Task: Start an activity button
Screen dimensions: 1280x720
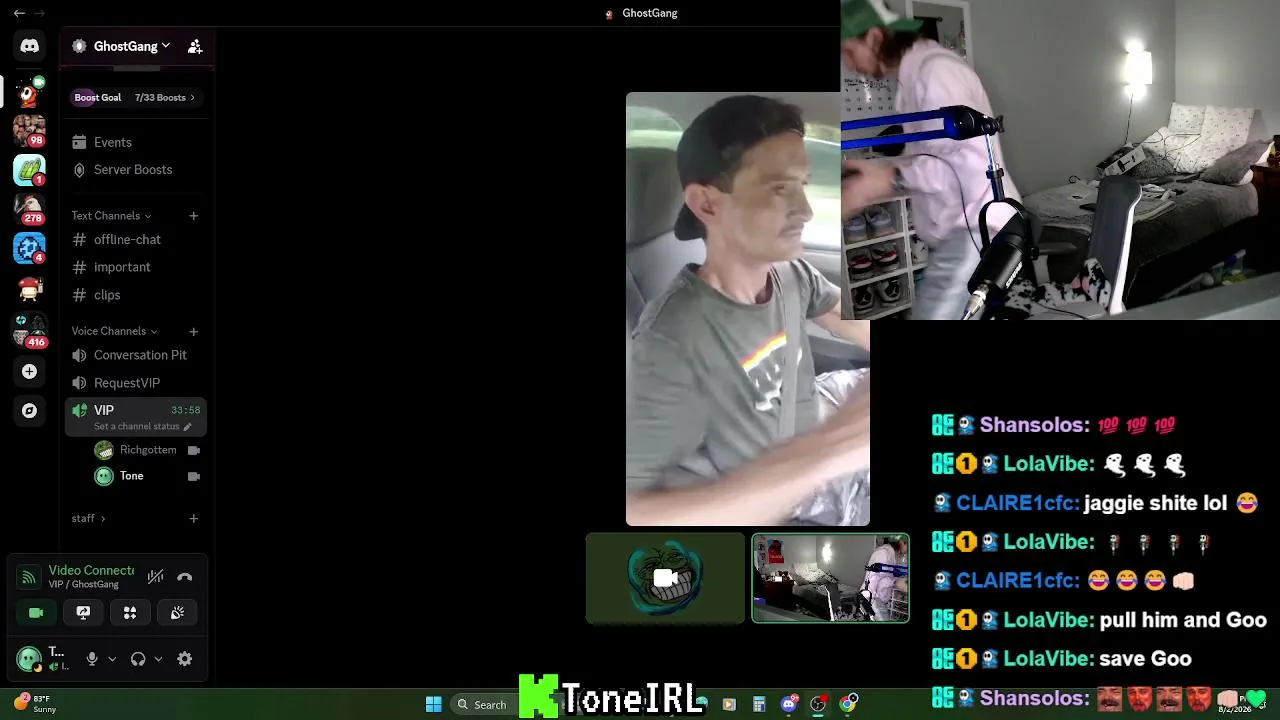Action: (x=130, y=613)
